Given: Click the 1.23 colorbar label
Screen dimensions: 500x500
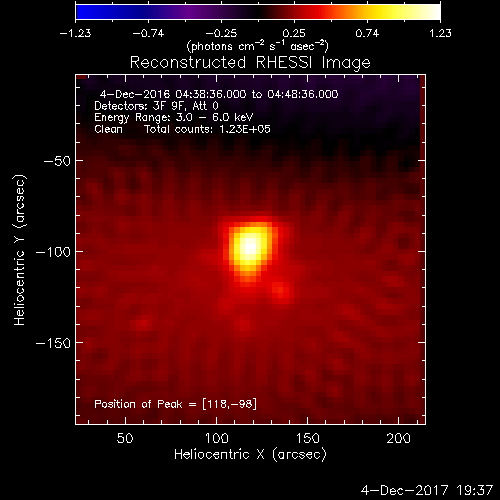Looking at the screenshot, I should 440,33.
